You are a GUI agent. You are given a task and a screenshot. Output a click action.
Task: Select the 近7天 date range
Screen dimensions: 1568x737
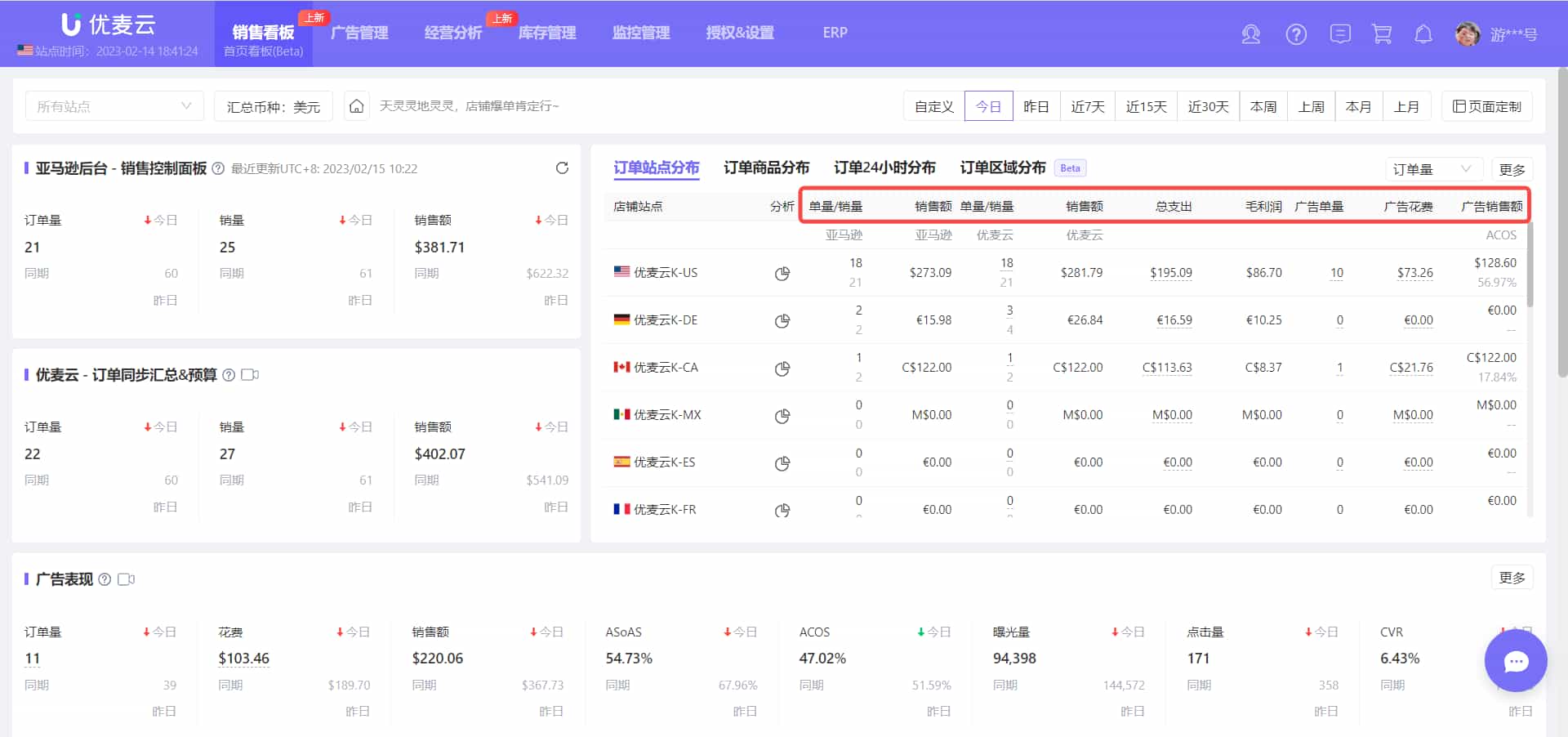click(1088, 106)
